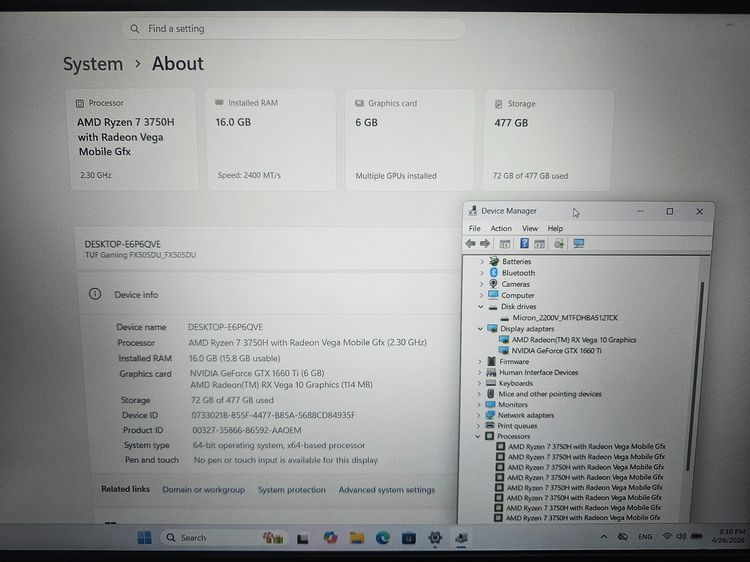
Task: Open the Advanced system settings link
Action: coord(386,489)
